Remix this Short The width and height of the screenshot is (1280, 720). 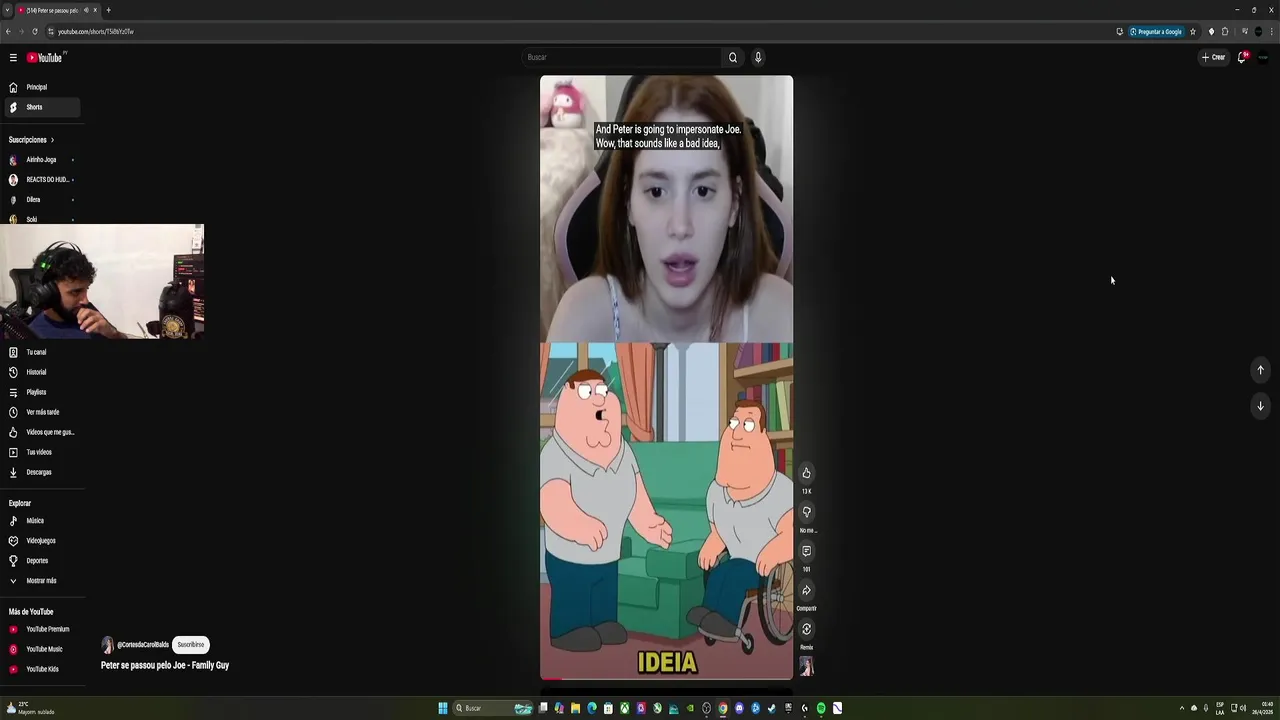tap(806, 629)
